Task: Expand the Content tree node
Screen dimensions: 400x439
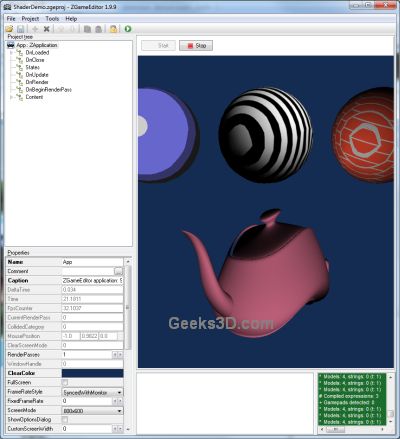Action: point(12,97)
